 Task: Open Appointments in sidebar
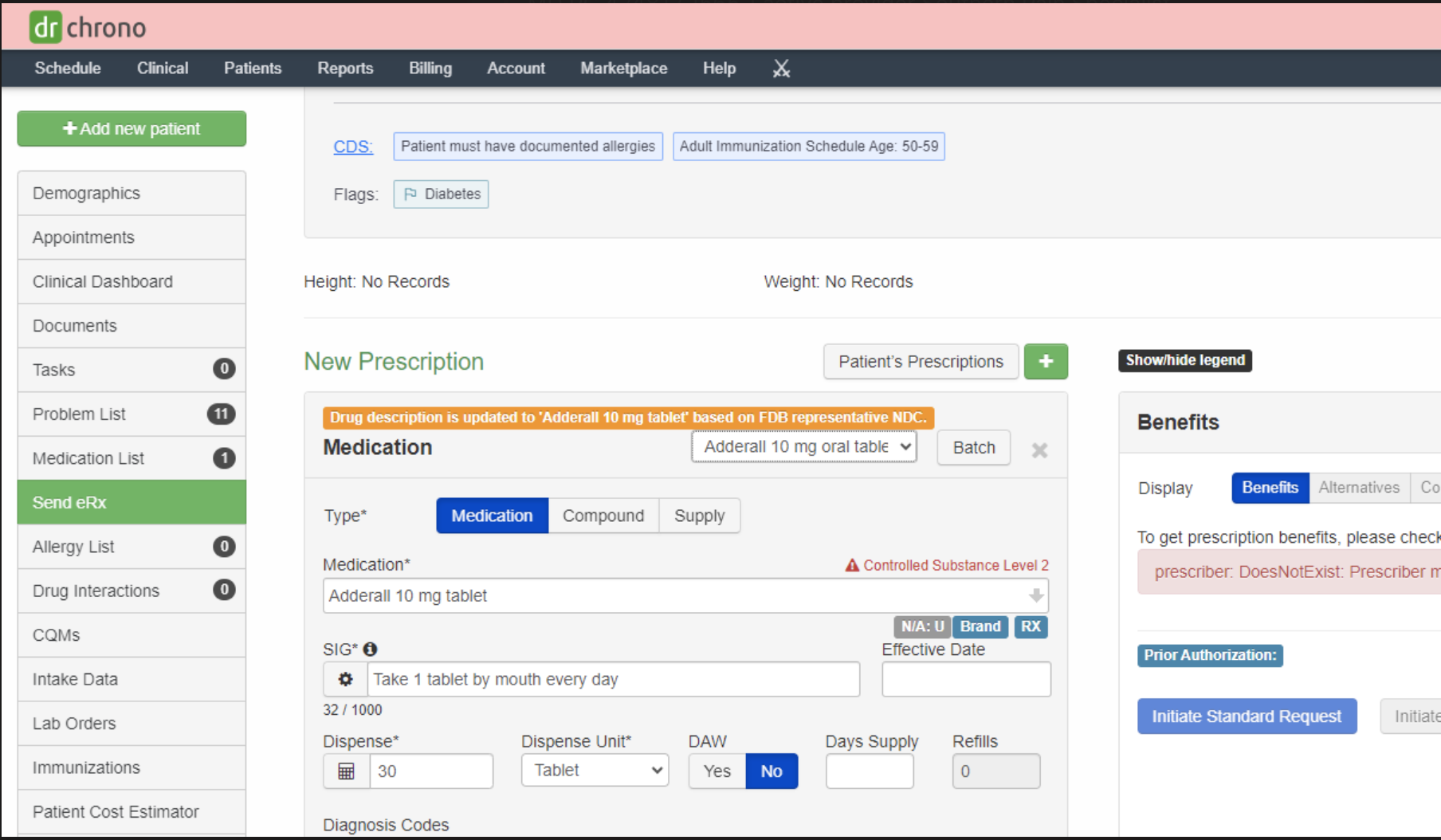[132, 237]
